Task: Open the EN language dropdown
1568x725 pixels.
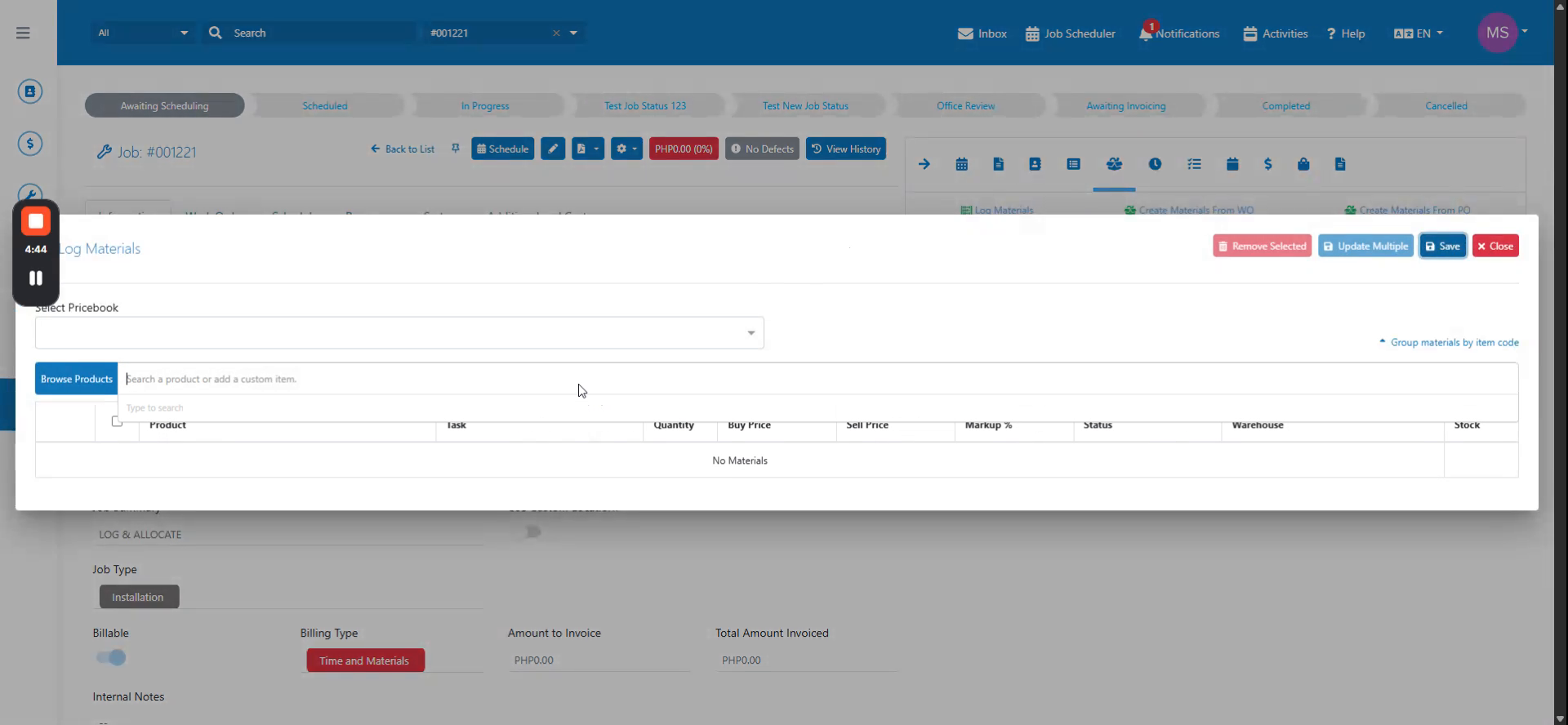Action: [1419, 33]
